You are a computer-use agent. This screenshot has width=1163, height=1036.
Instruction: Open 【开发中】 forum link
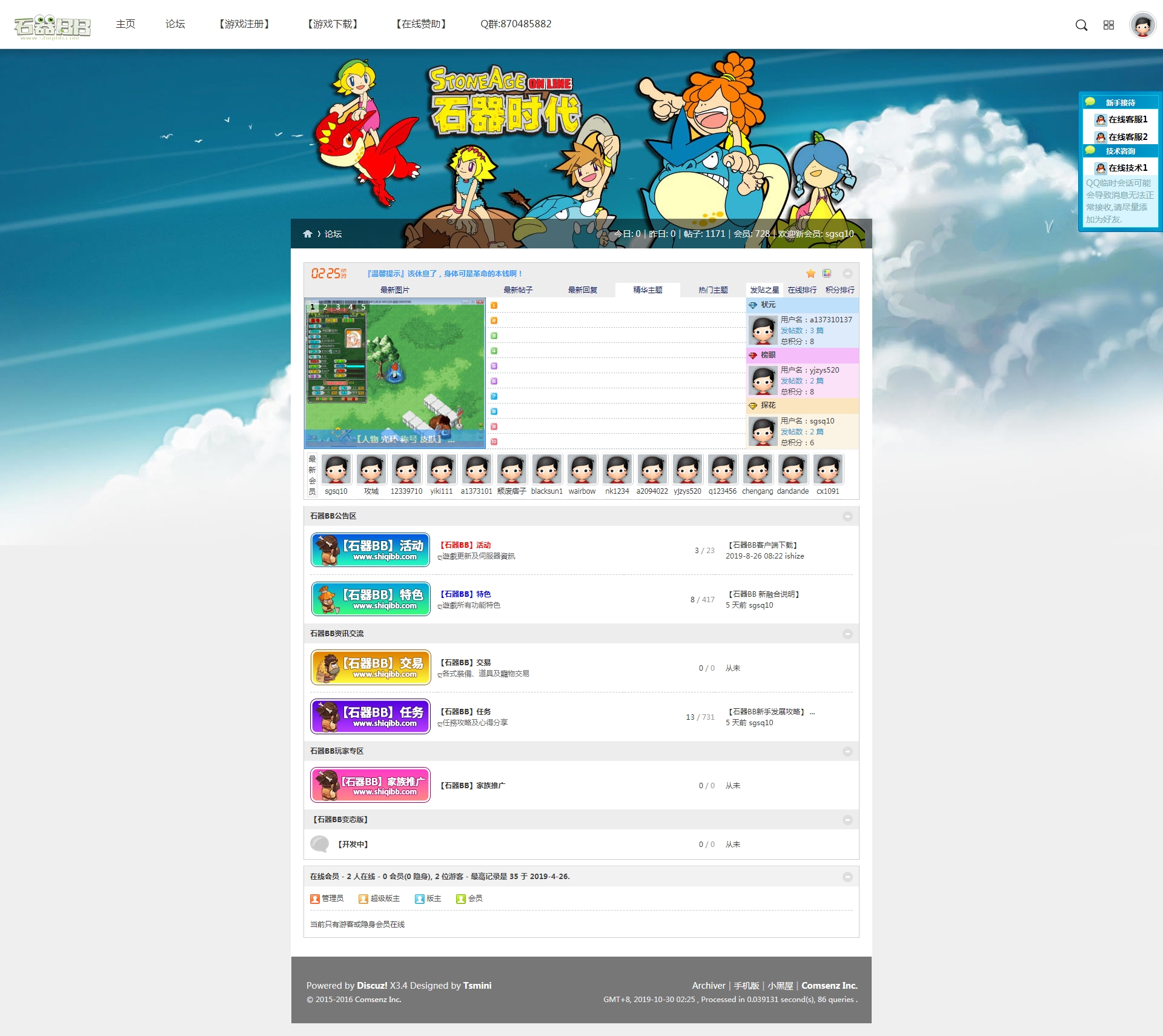pos(353,845)
